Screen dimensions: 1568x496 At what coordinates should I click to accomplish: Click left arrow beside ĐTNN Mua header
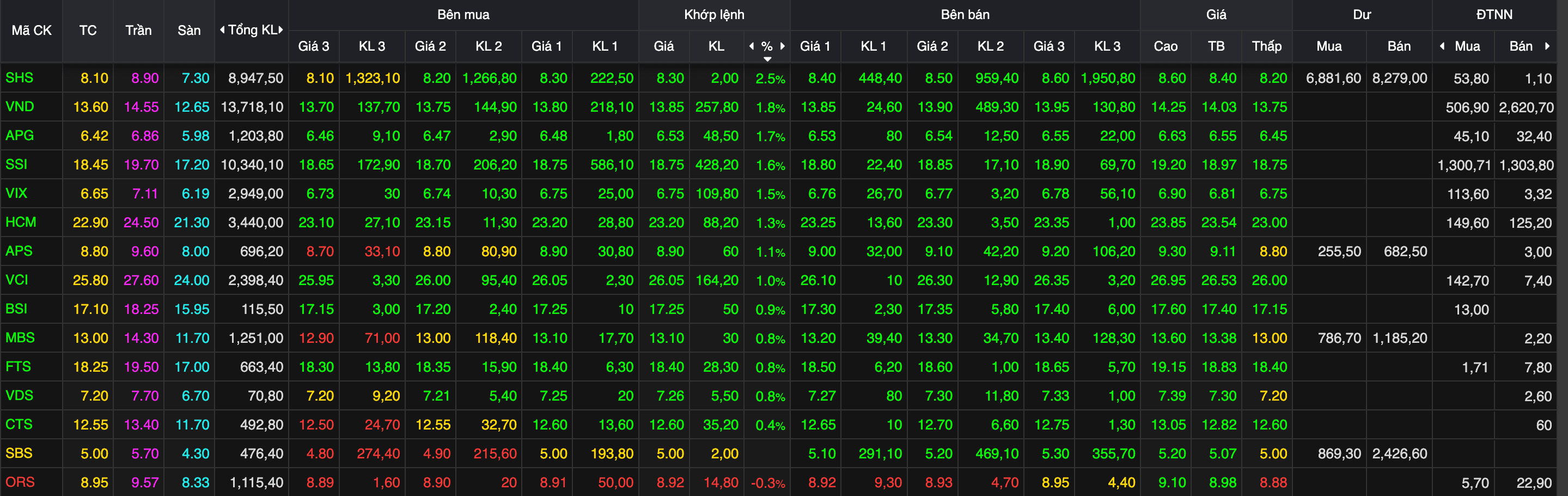click(1442, 46)
